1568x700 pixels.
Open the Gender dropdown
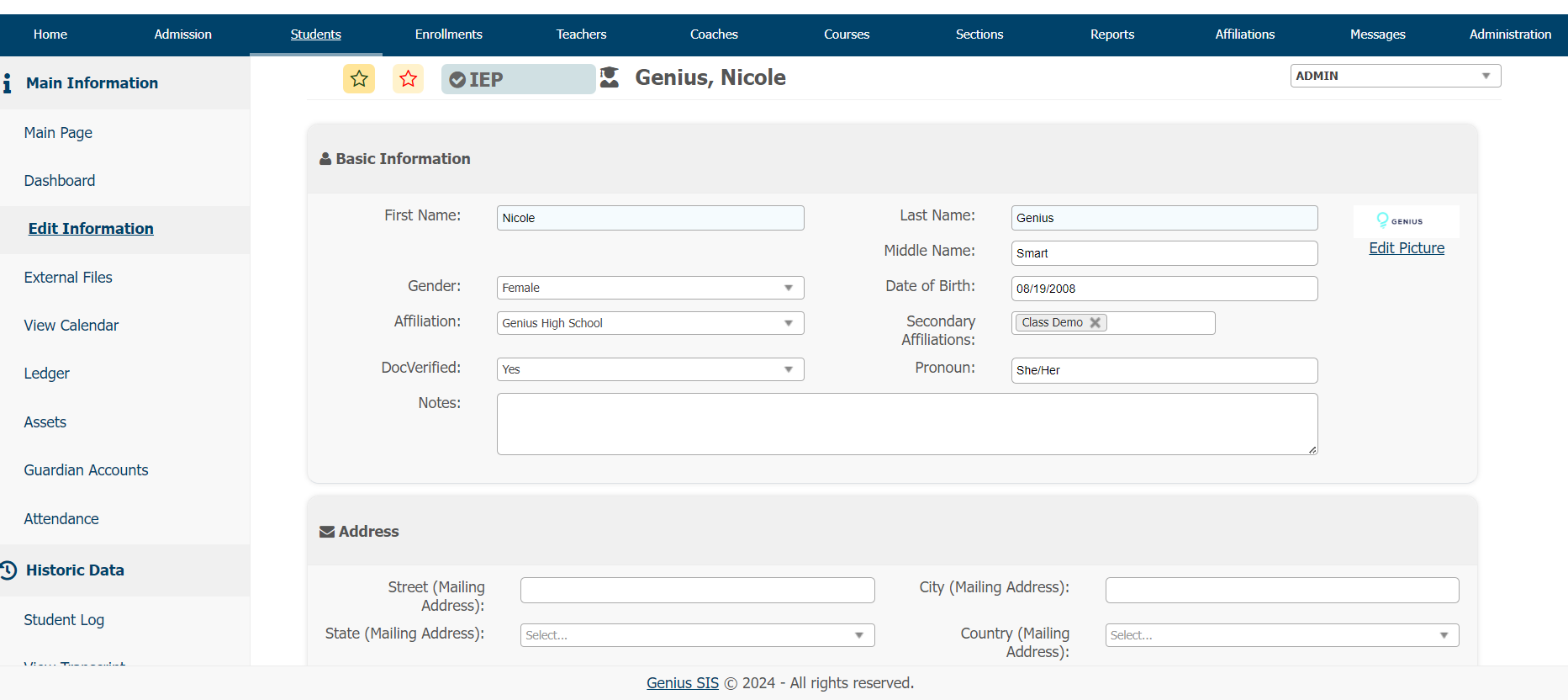(x=650, y=288)
